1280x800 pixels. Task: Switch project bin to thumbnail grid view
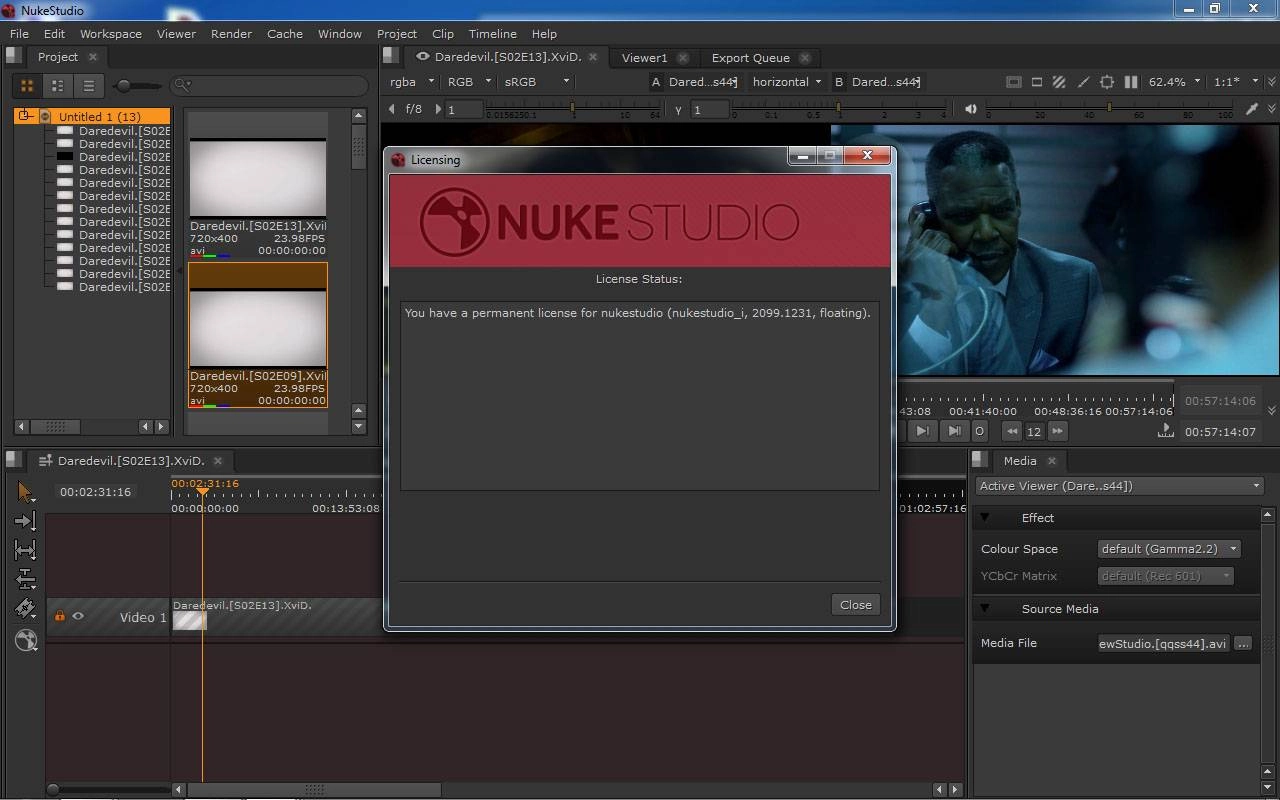coord(27,86)
